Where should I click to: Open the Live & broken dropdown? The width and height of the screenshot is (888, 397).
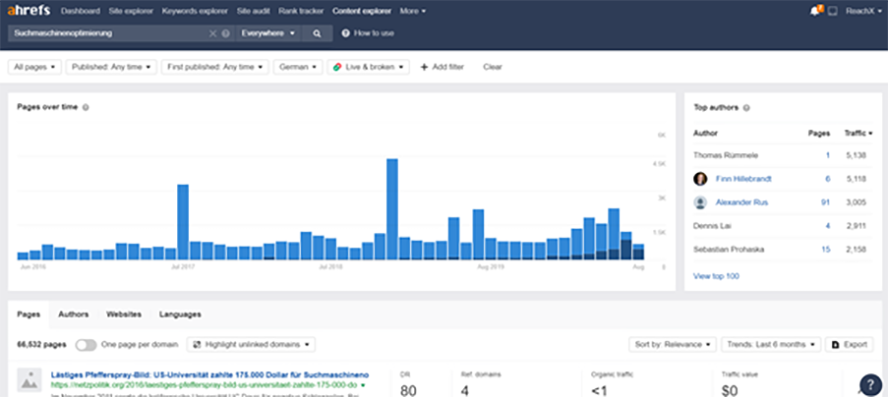coord(368,67)
